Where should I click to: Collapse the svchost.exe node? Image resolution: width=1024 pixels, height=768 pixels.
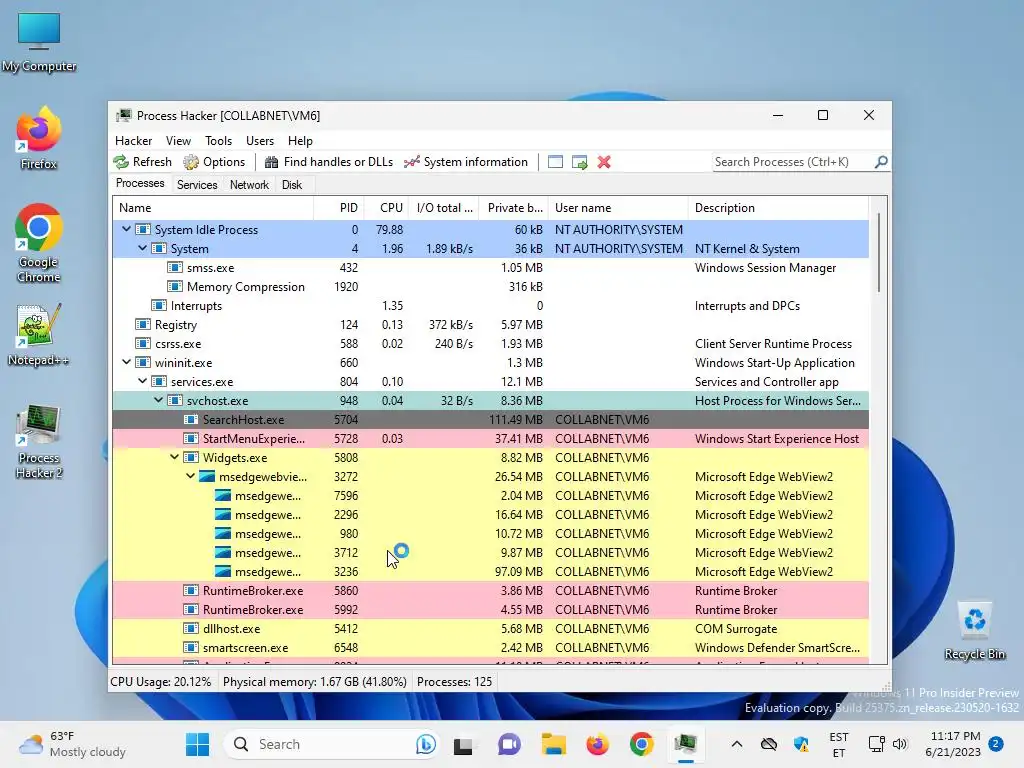pos(159,400)
